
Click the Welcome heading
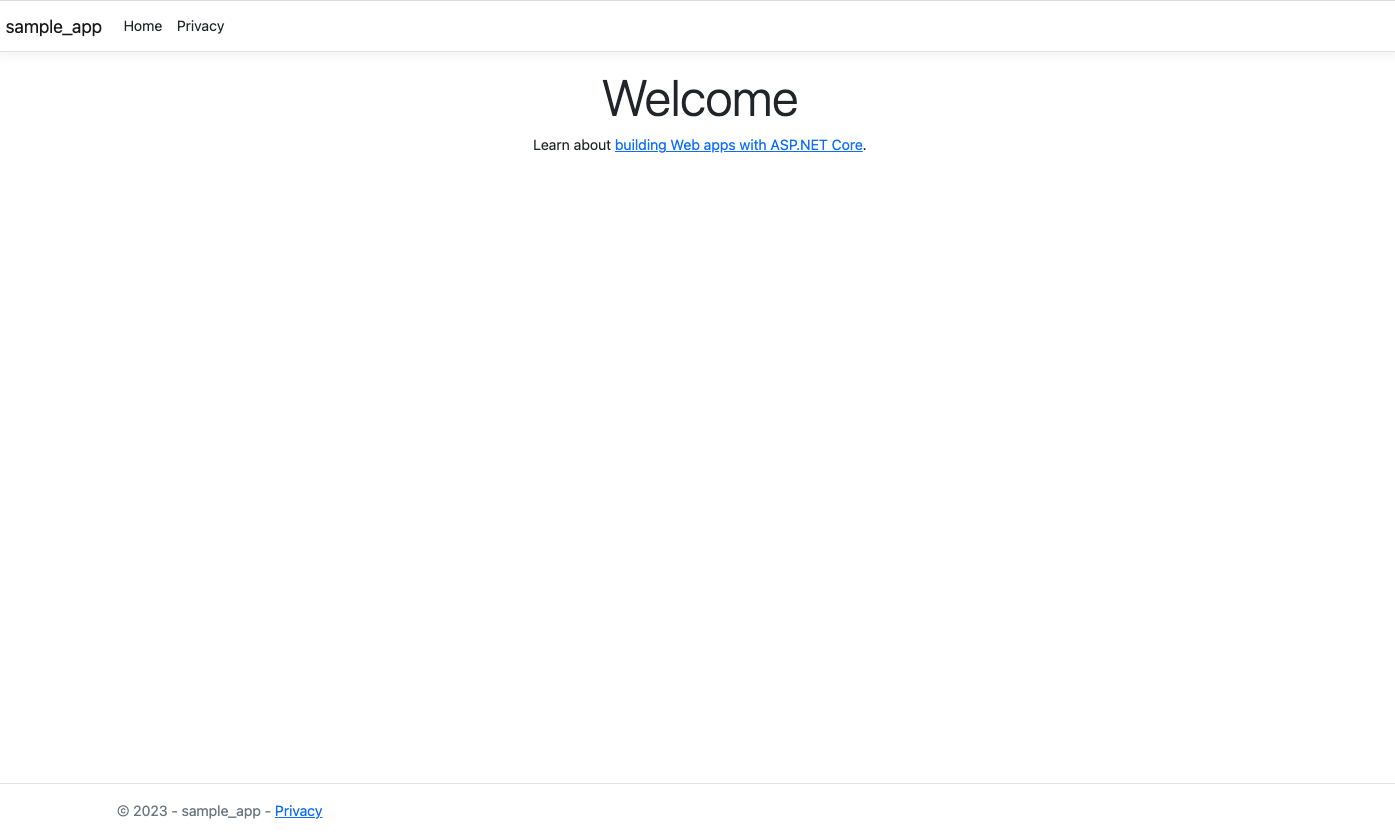pos(700,98)
